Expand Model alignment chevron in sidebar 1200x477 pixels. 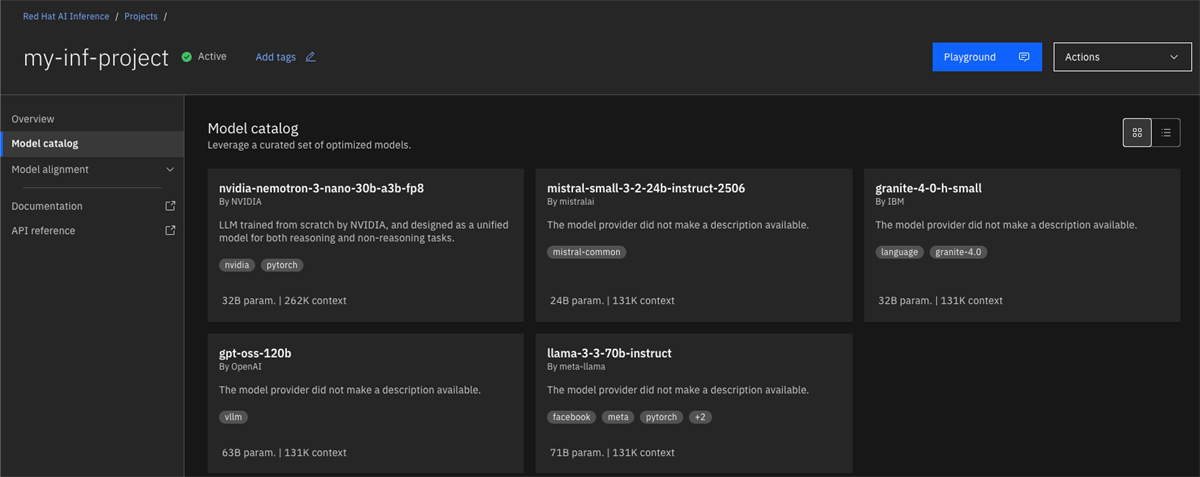pos(170,170)
